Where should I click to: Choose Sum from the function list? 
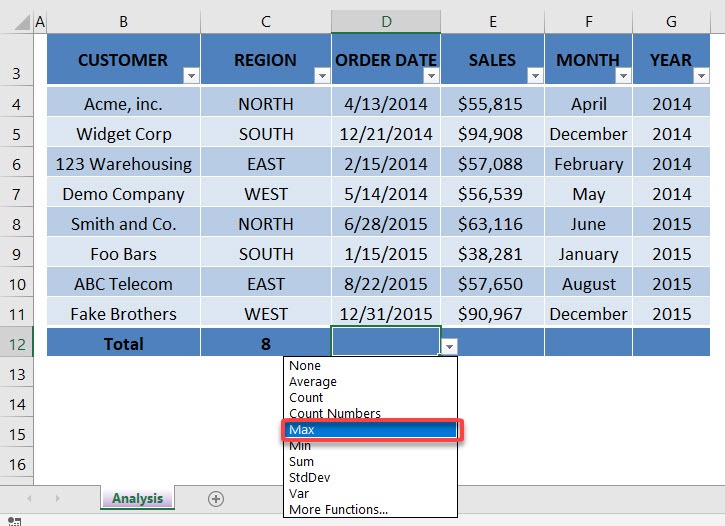point(370,462)
